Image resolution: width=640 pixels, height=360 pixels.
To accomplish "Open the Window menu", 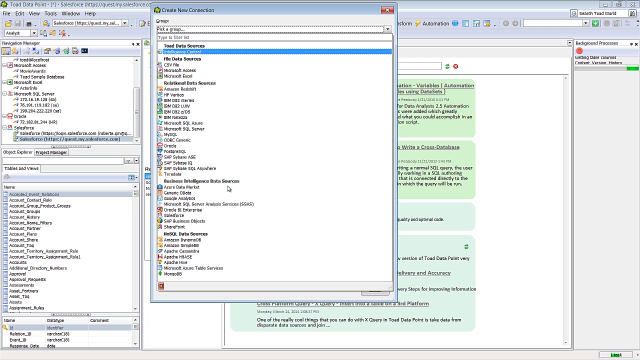I will pyautogui.click(x=71, y=13).
